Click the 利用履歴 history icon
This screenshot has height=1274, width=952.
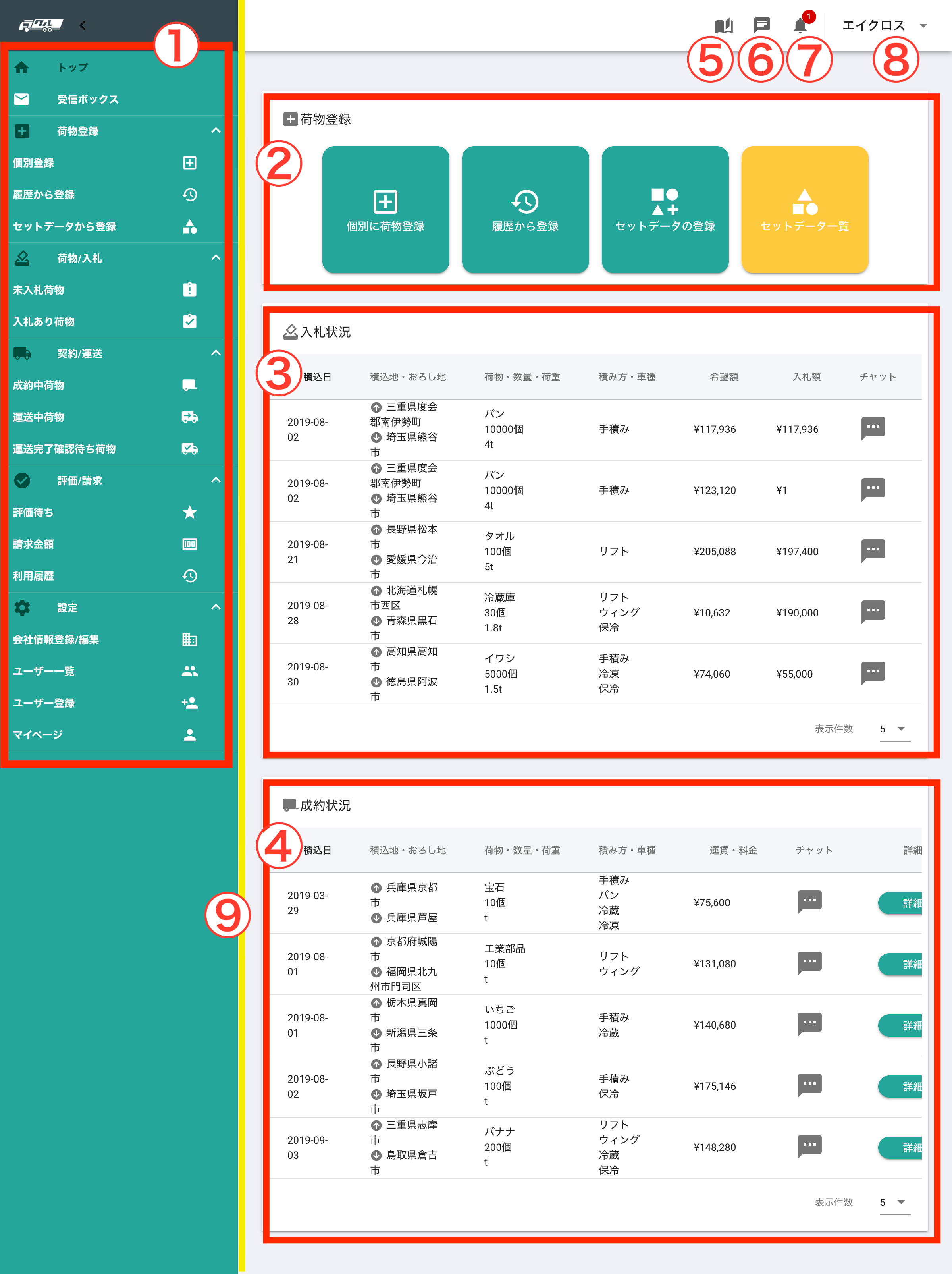[x=189, y=575]
